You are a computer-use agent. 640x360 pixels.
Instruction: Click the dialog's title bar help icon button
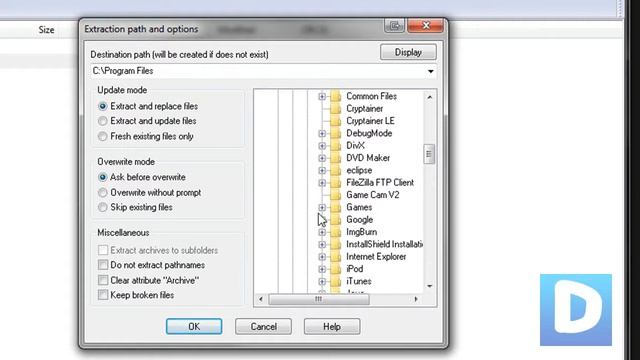394,26
